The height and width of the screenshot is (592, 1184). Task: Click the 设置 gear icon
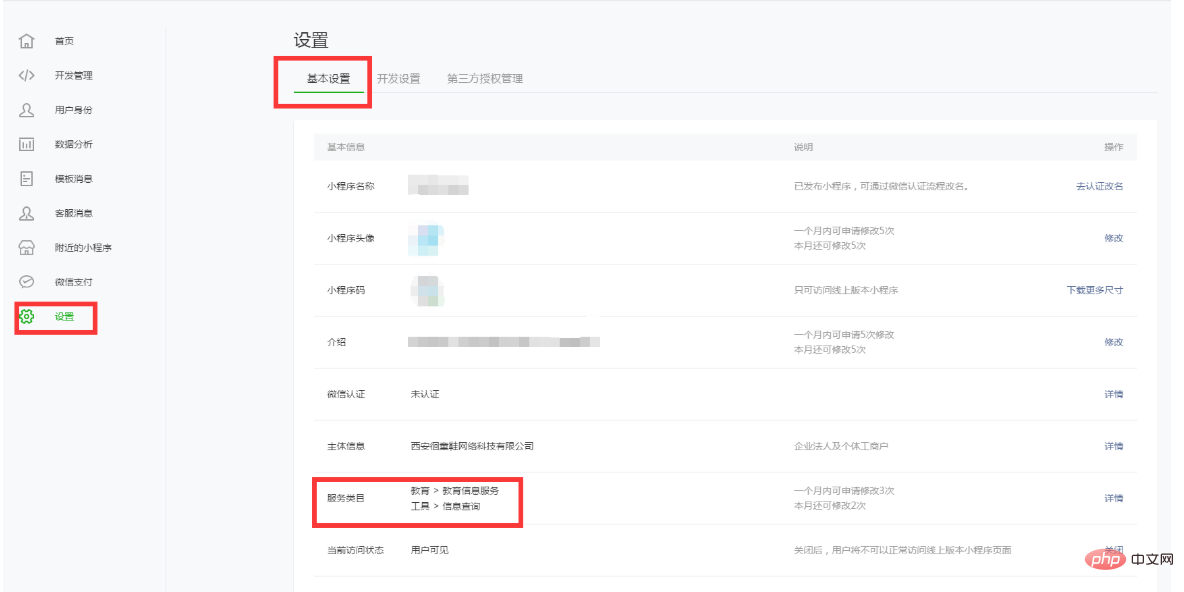coord(26,316)
